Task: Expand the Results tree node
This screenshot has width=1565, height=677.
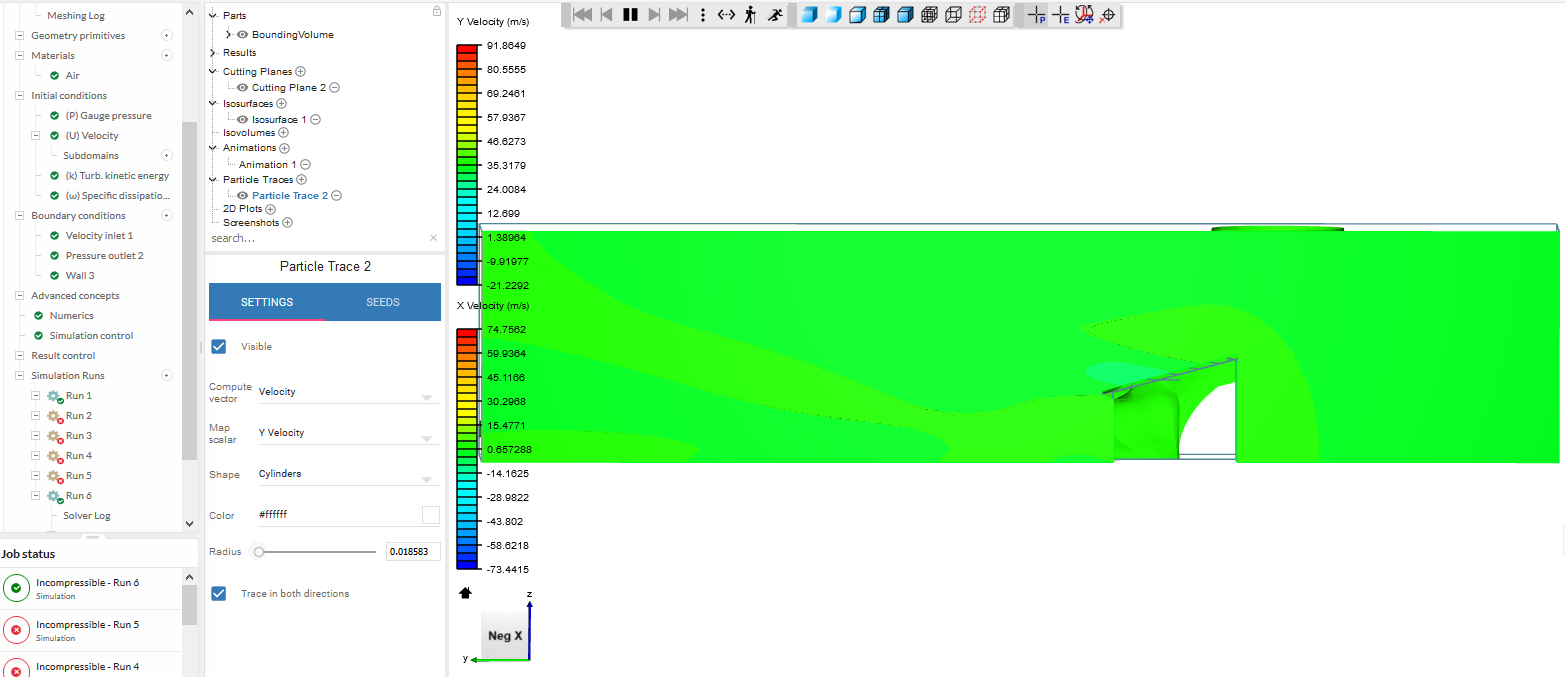Action: coord(213,53)
